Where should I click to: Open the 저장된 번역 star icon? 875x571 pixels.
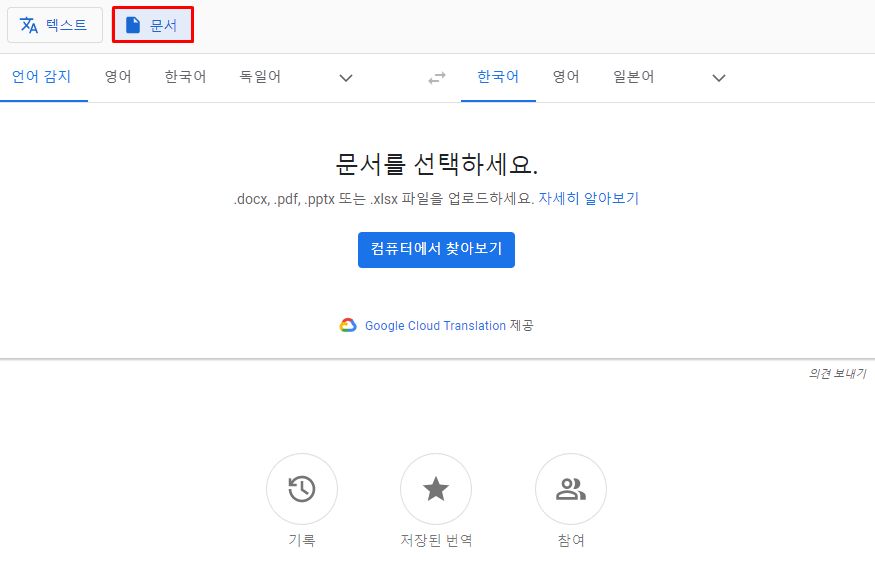(x=436, y=489)
